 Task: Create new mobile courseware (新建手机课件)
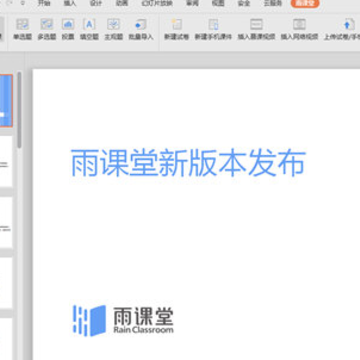pos(213,29)
